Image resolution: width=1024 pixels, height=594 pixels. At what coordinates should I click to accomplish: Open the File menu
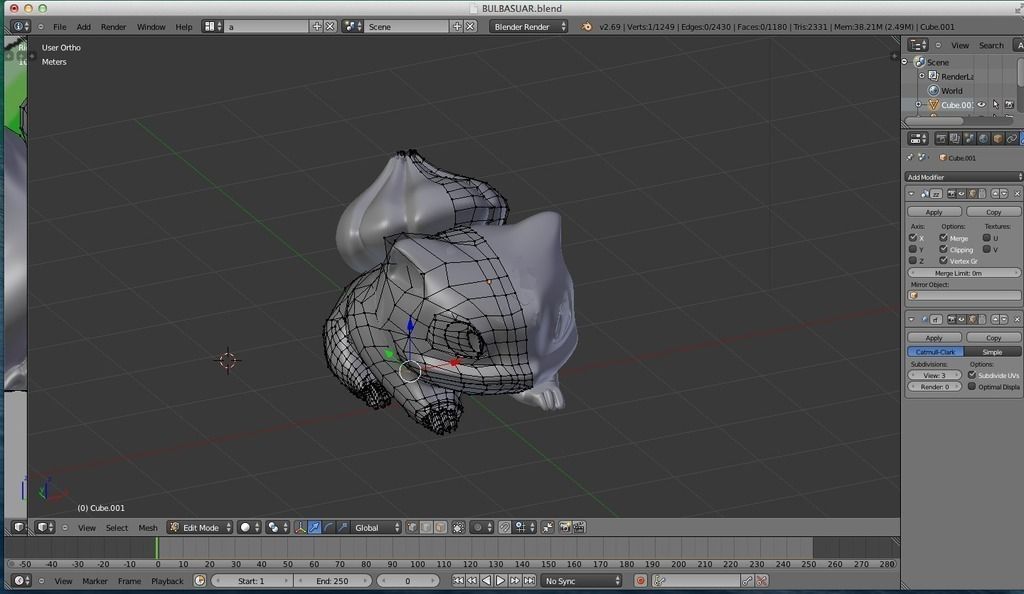click(x=59, y=27)
